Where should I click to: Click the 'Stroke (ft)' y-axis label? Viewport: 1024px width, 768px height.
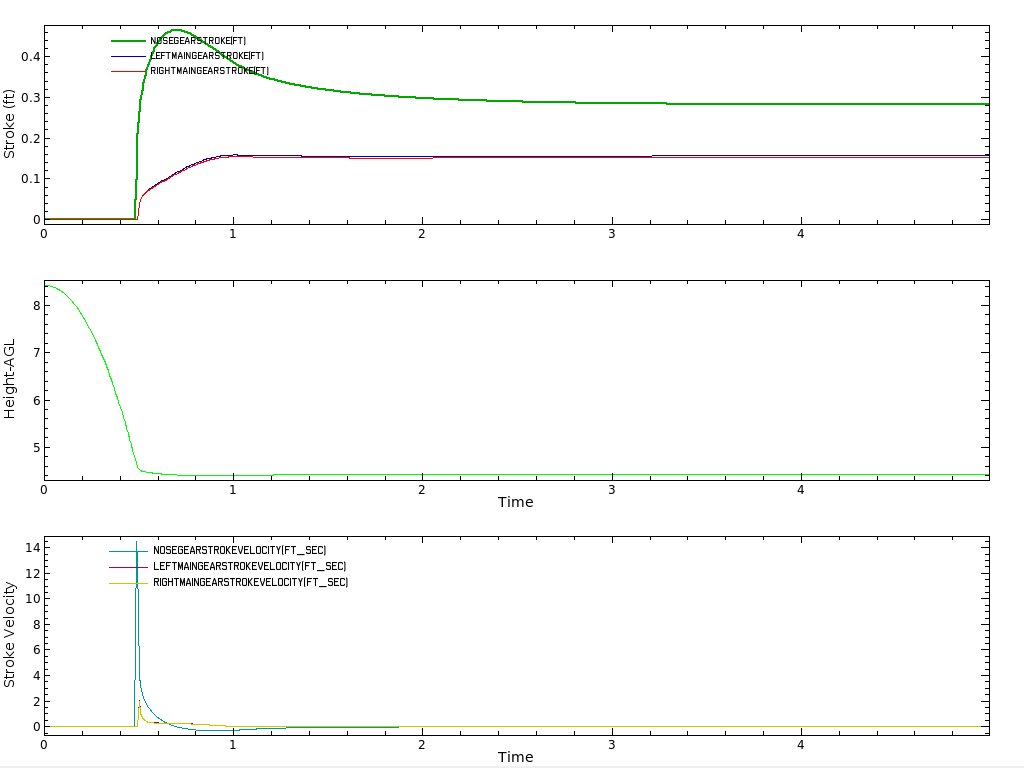10,124
